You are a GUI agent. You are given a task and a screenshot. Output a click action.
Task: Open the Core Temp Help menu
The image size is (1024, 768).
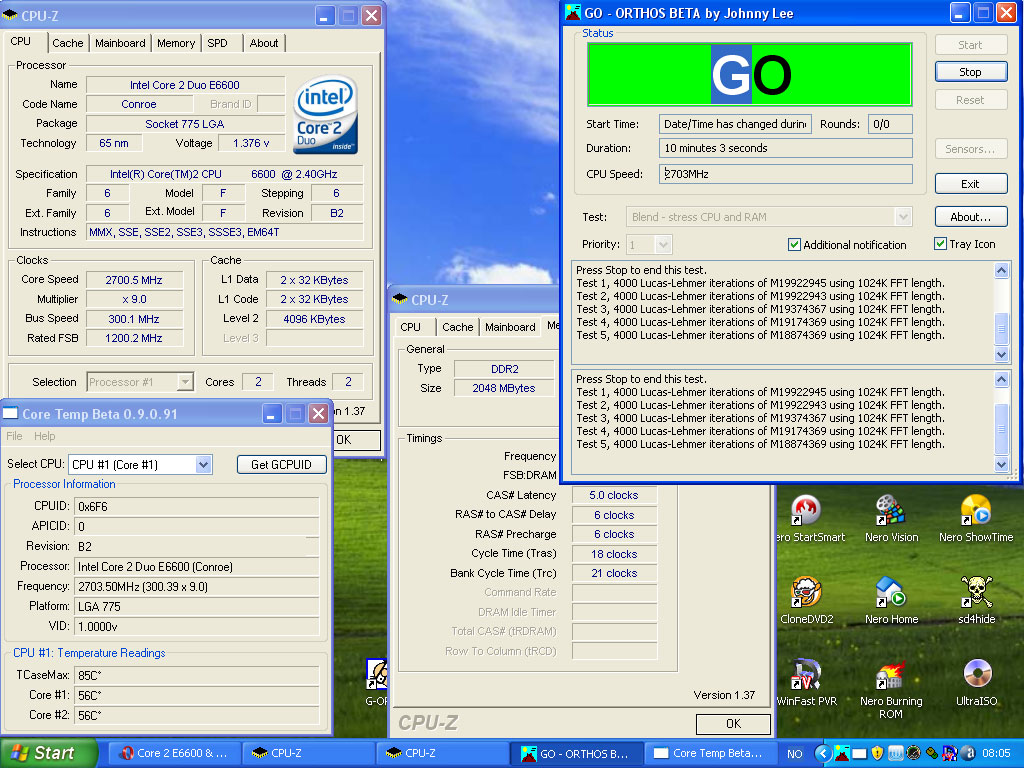44,436
